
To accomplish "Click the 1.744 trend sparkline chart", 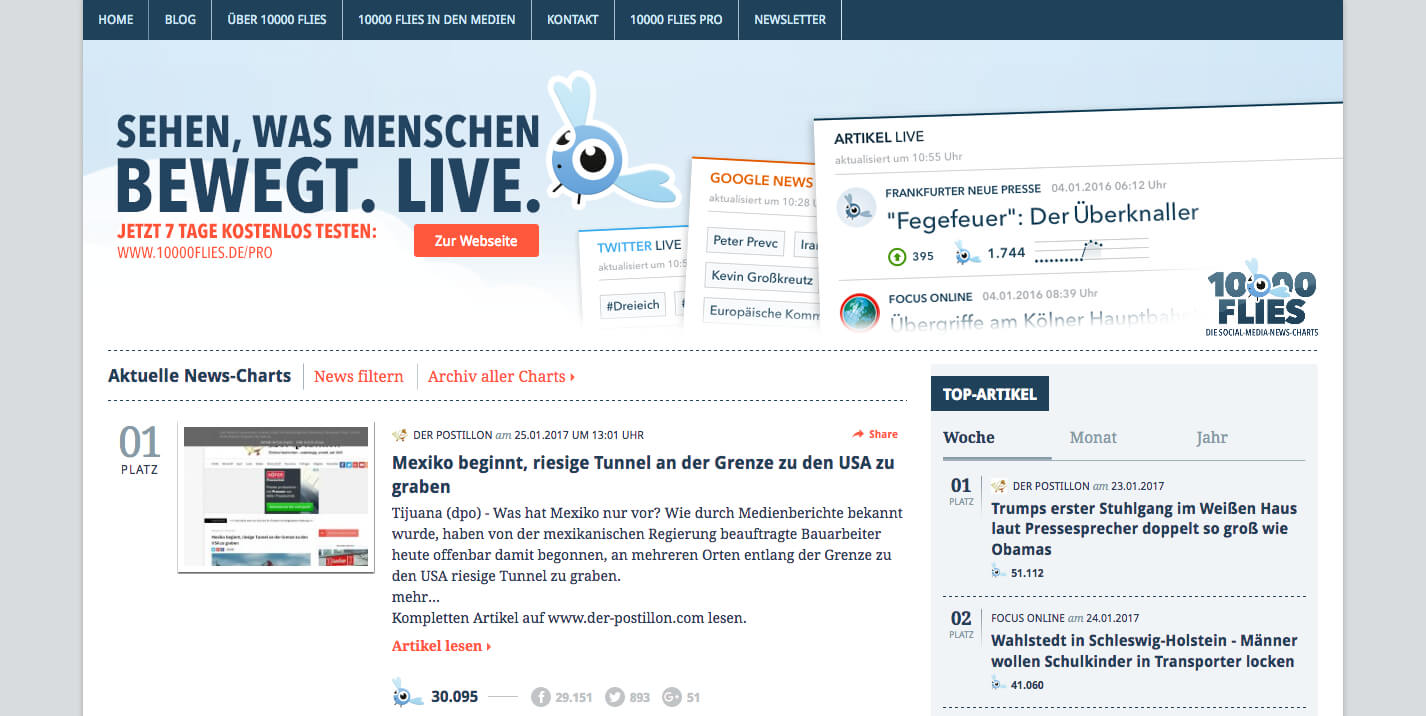I will point(1091,251).
